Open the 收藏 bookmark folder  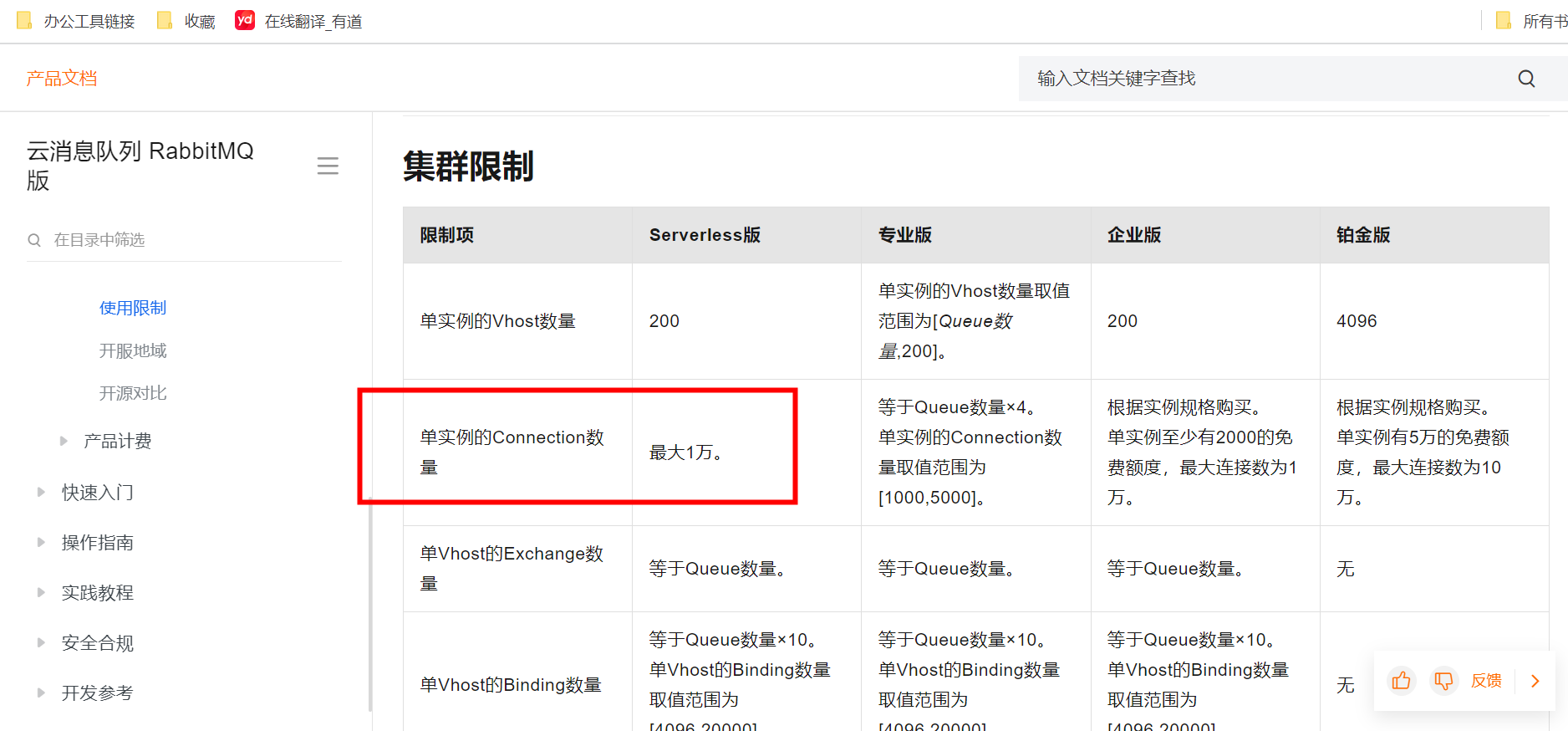[x=186, y=21]
